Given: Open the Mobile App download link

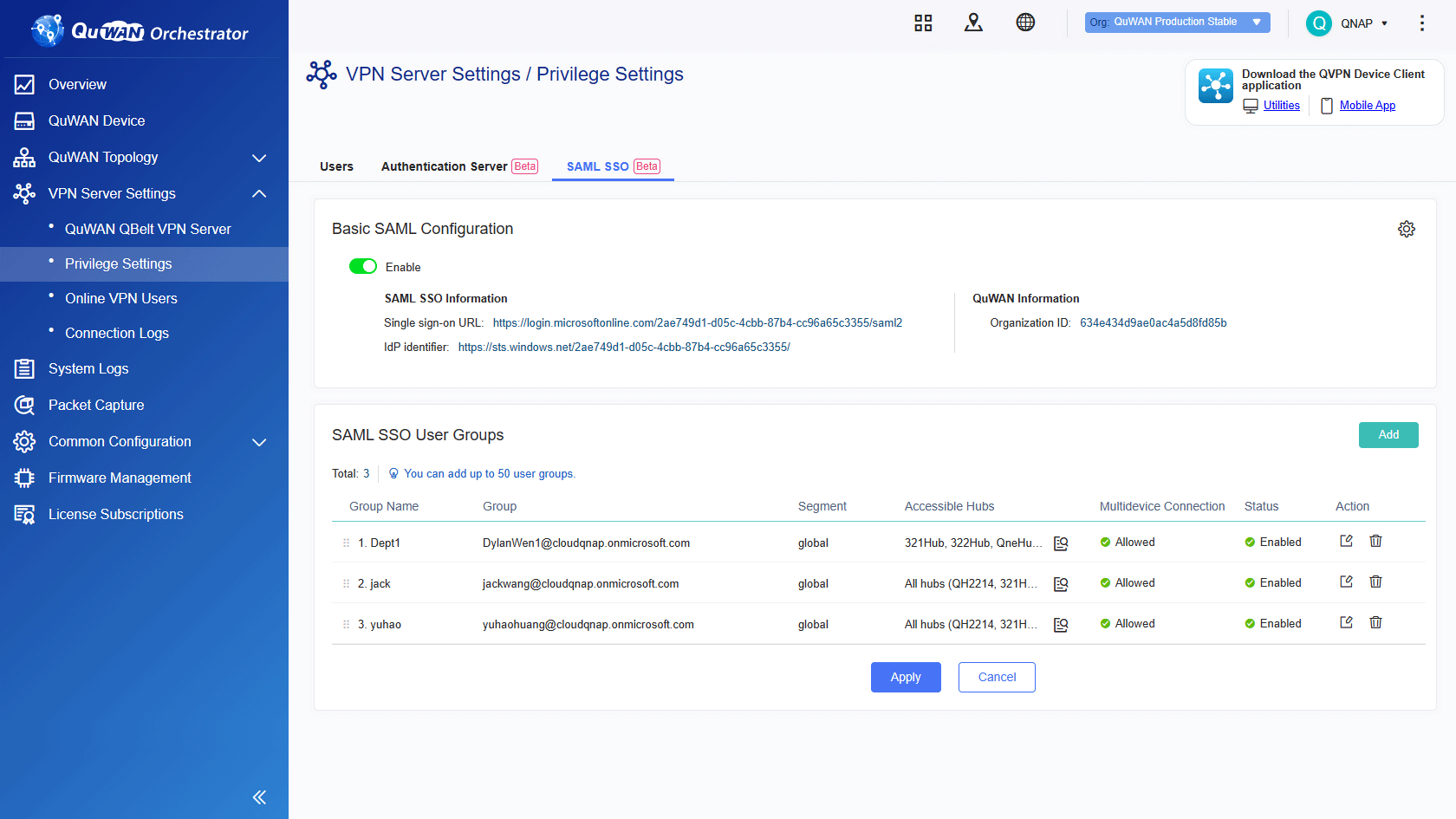Looking at the screenshot, I should [1368, 105].
